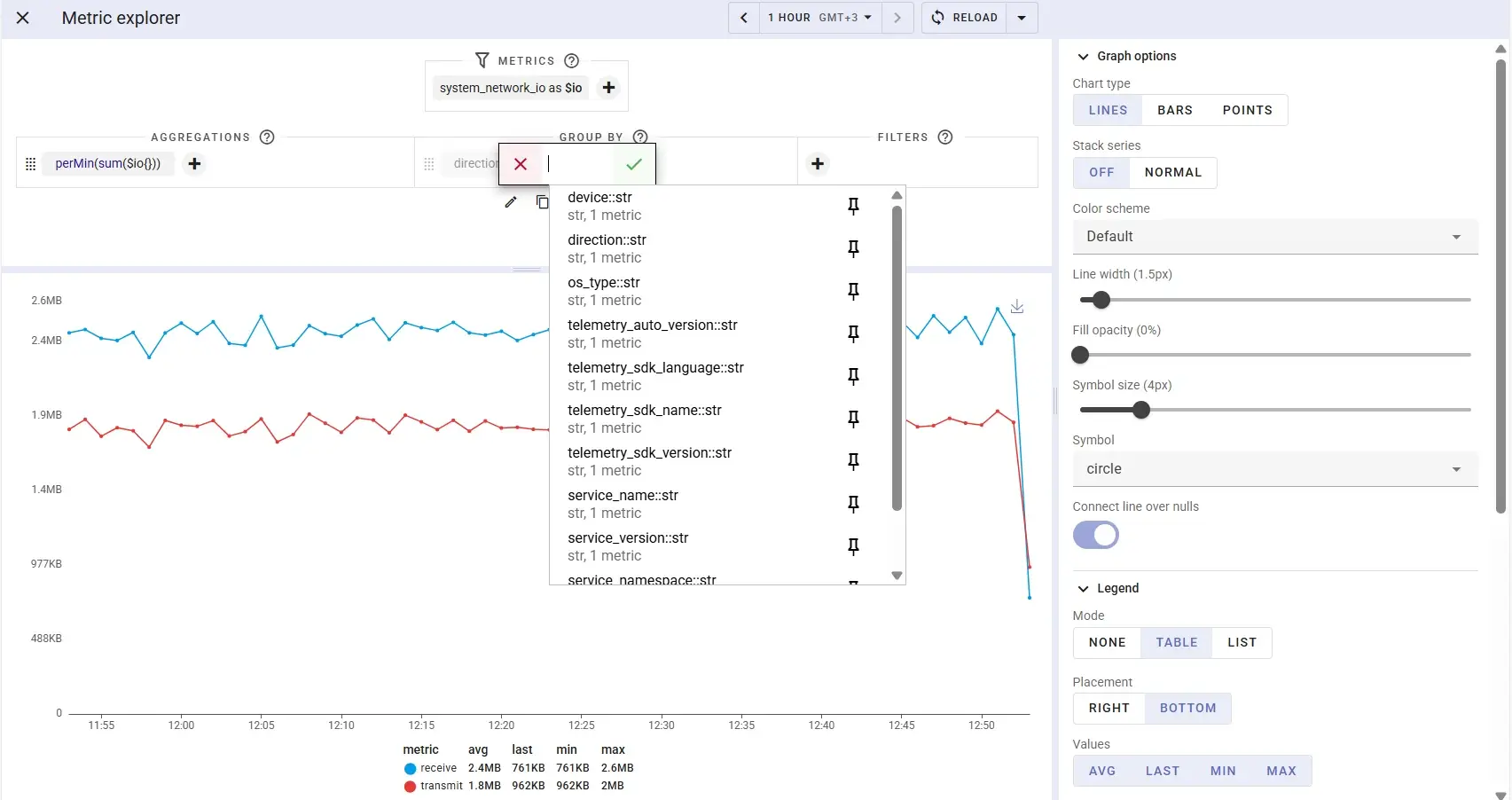1512x800 pixels.
Task: Set legend mode to LIST
Action: [1242, 642]
